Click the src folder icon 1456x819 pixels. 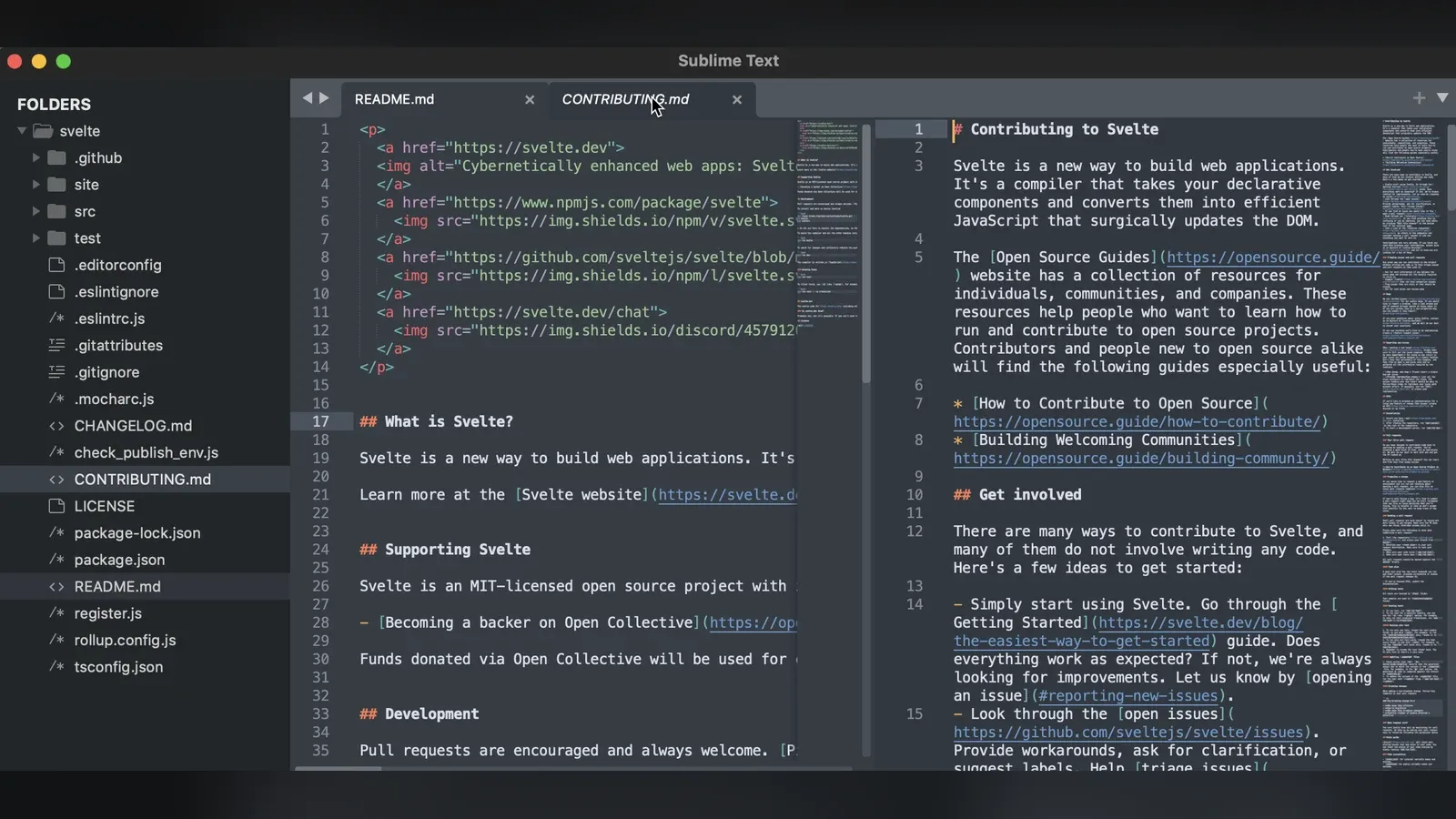[56, 211]
